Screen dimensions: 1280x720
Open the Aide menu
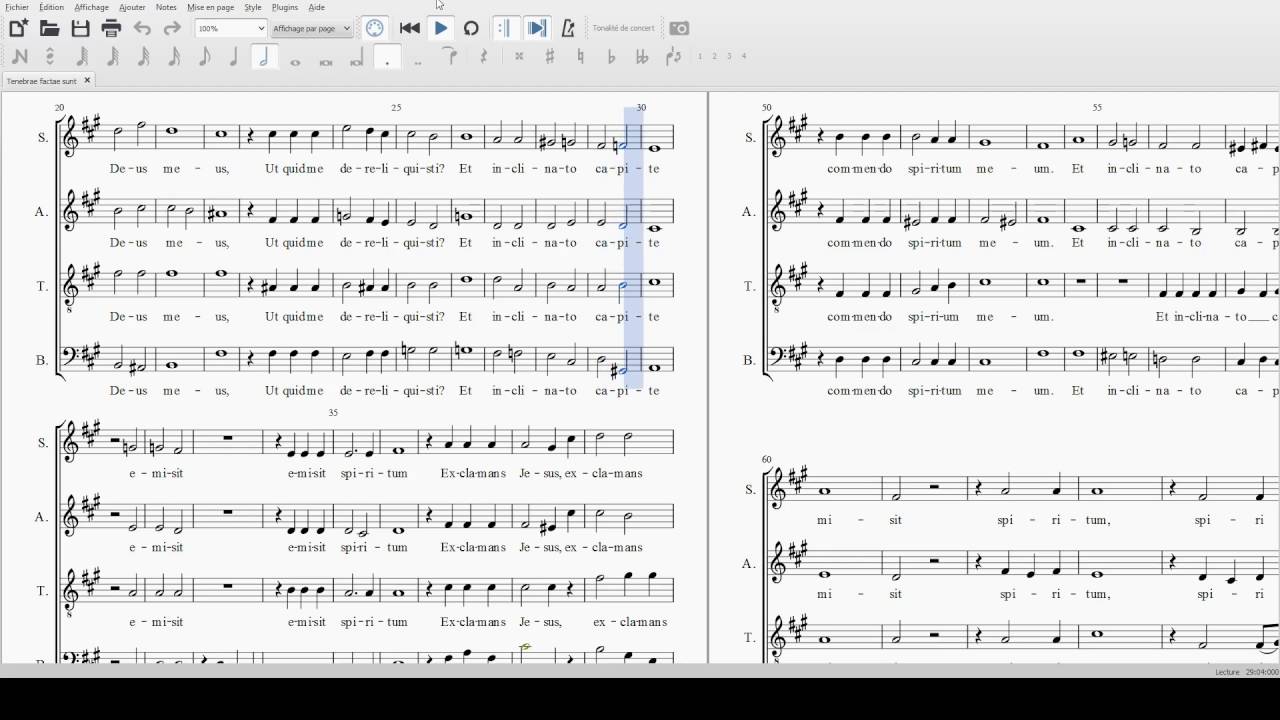[x=316, y=7]
